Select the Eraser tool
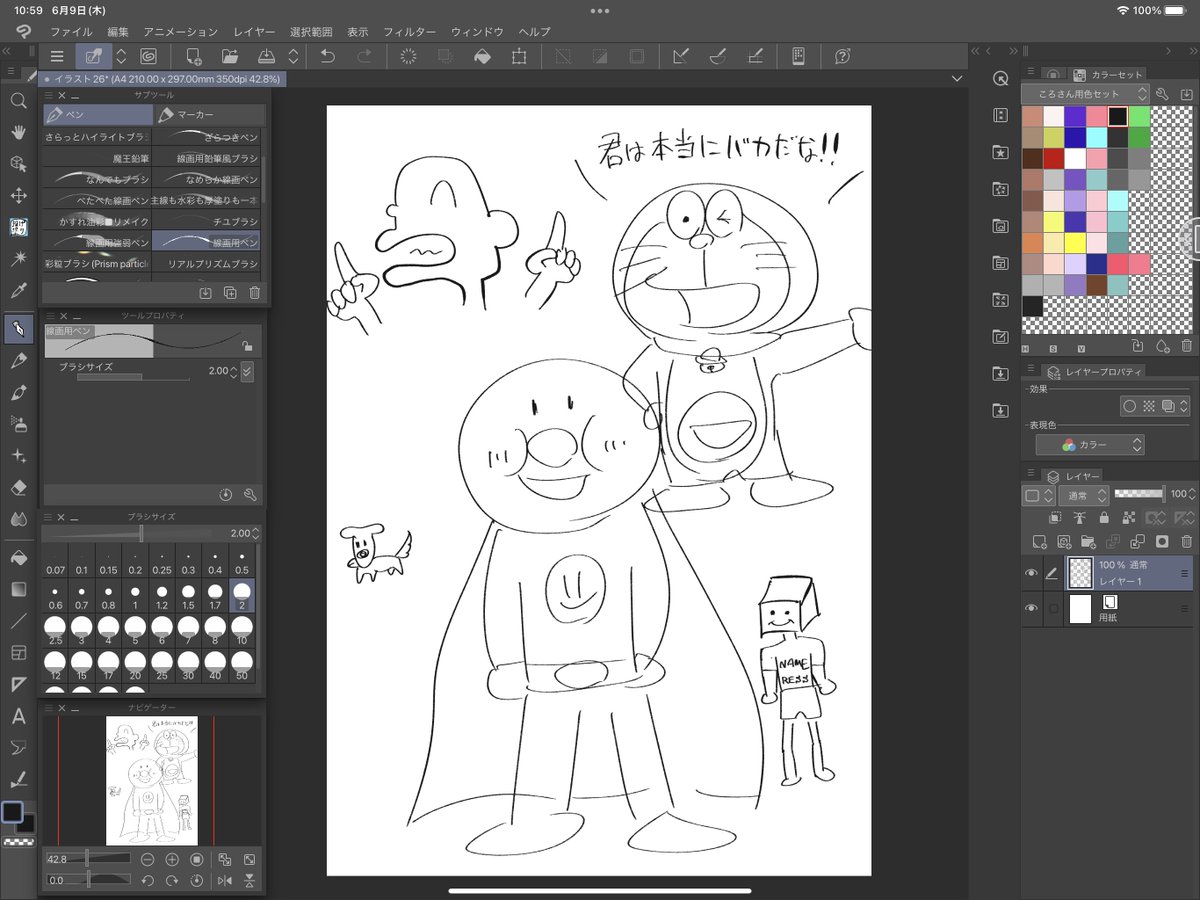 [x=18, y=488]
